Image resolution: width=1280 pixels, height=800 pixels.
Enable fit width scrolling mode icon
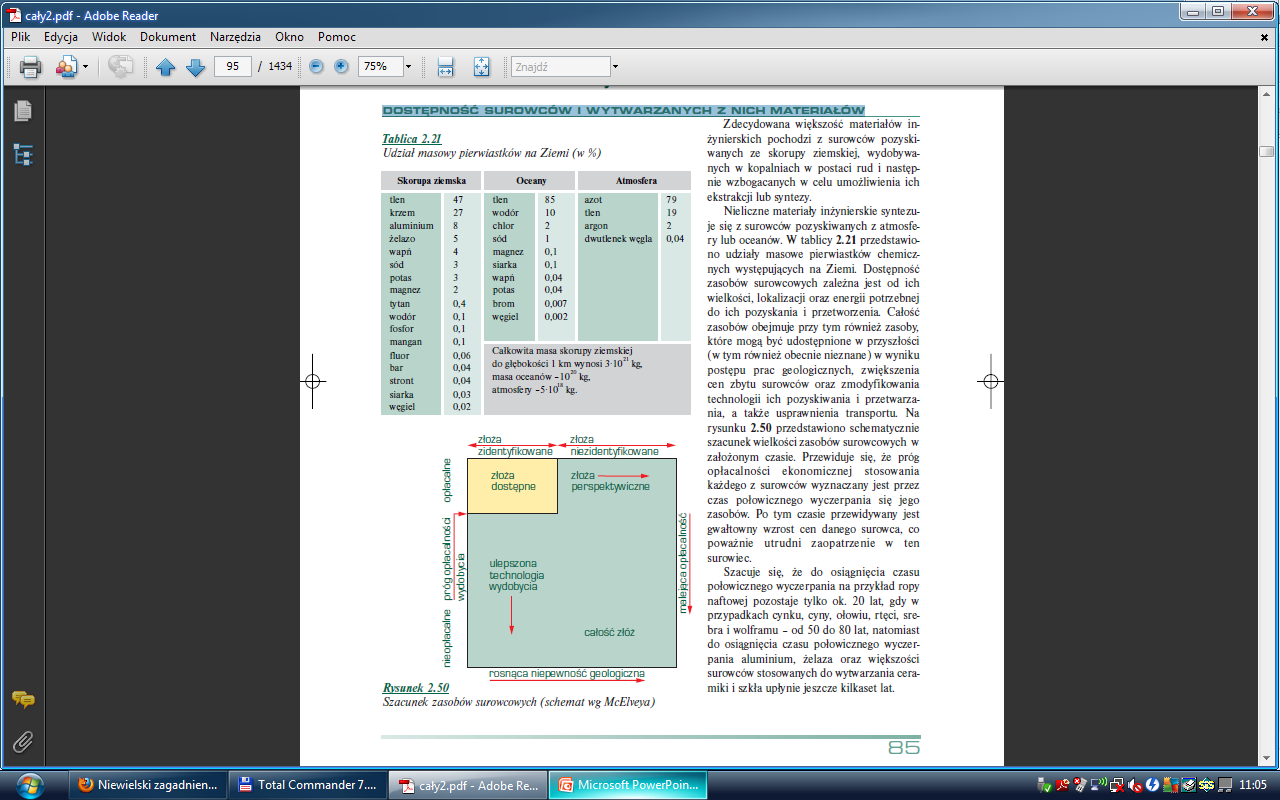[x=446, y=67]
